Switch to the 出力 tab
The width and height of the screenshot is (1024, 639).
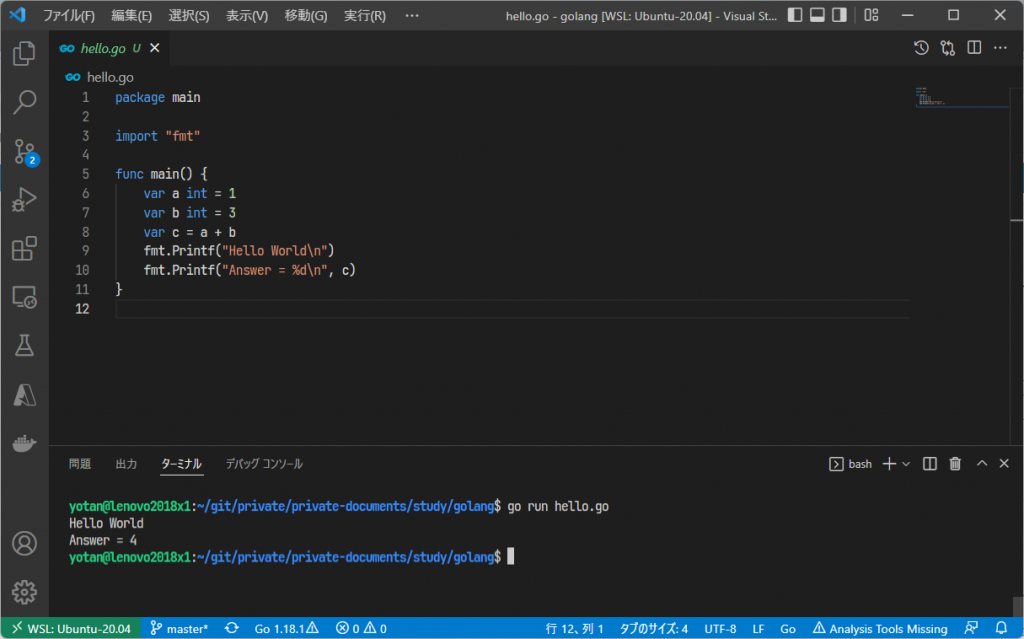[126, 464]
